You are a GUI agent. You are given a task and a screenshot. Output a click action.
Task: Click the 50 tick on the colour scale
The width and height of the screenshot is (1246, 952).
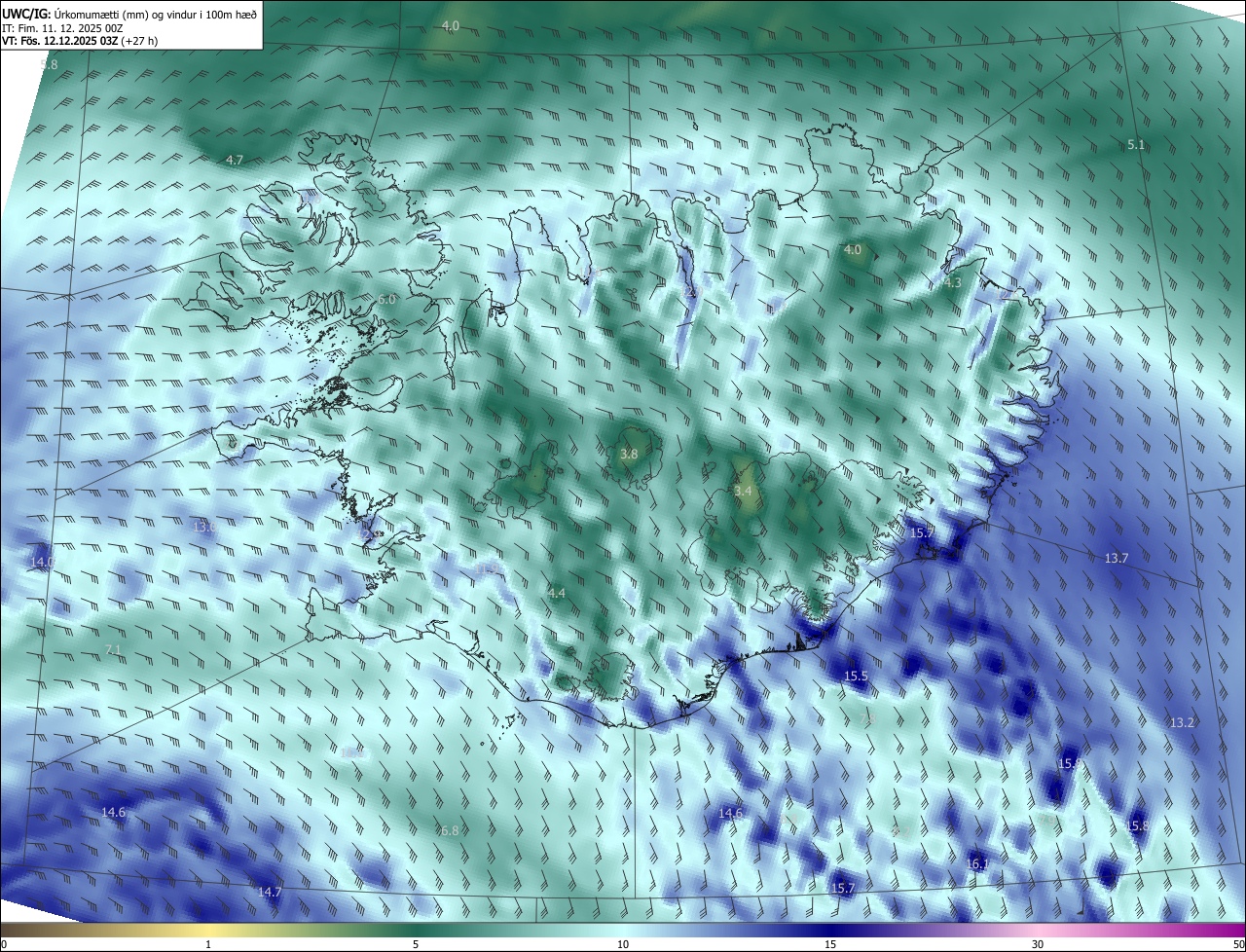pos(1238,945)
